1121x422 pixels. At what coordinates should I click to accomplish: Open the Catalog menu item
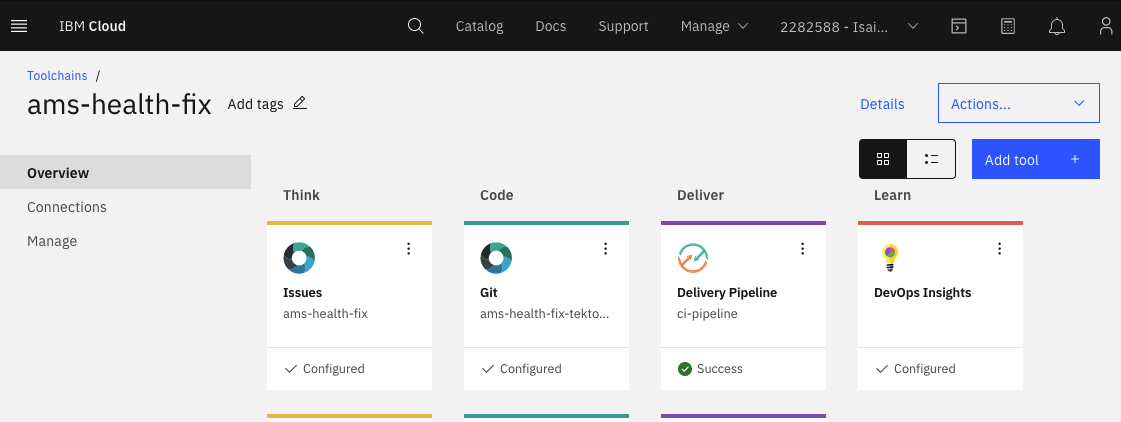(480, 26)
